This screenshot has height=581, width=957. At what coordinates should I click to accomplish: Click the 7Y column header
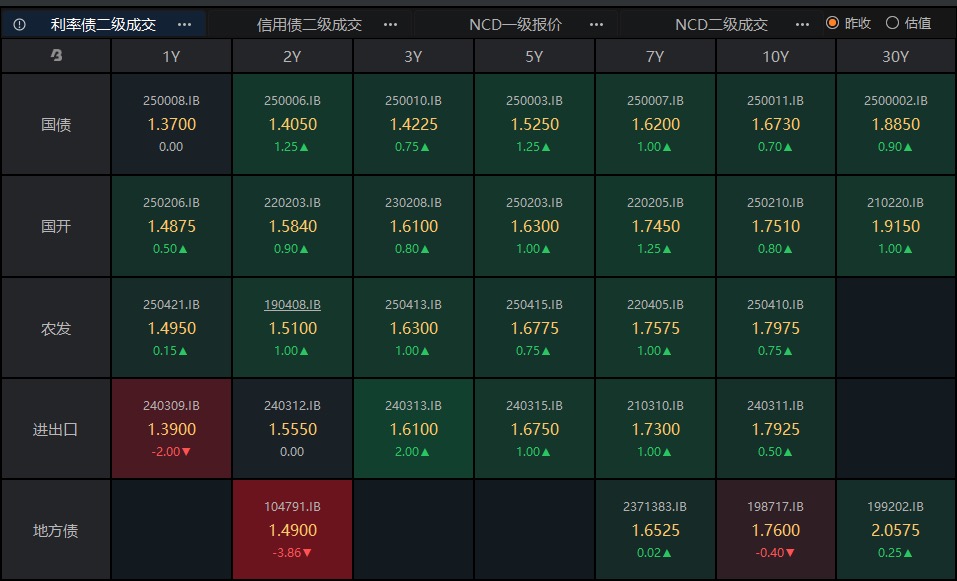coord(655,56)
